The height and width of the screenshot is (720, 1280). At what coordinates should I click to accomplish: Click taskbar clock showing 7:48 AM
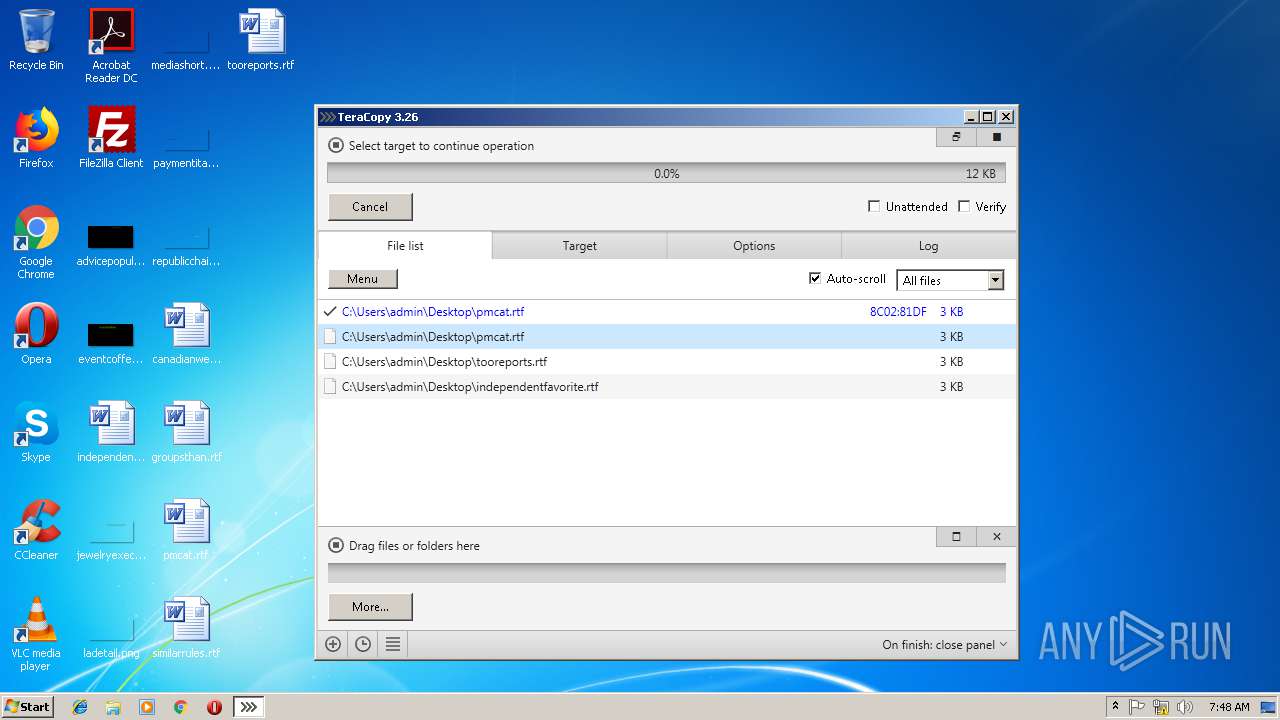pyautogui.click(x=1229, y=707)
